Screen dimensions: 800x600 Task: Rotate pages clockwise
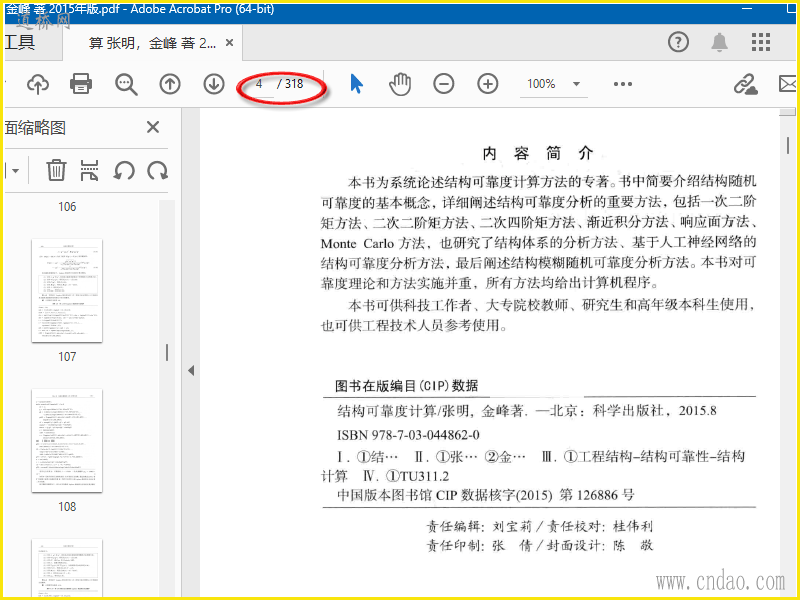(158, 170)
